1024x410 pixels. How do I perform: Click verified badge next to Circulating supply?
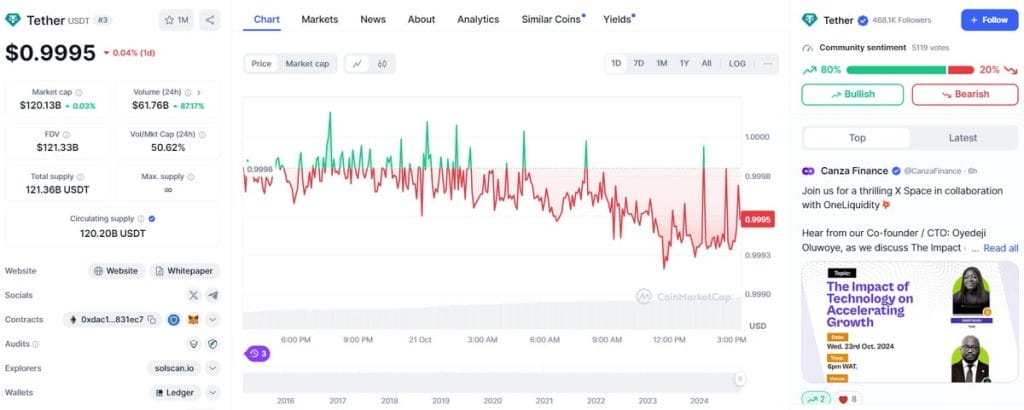(x=152, y=219)
